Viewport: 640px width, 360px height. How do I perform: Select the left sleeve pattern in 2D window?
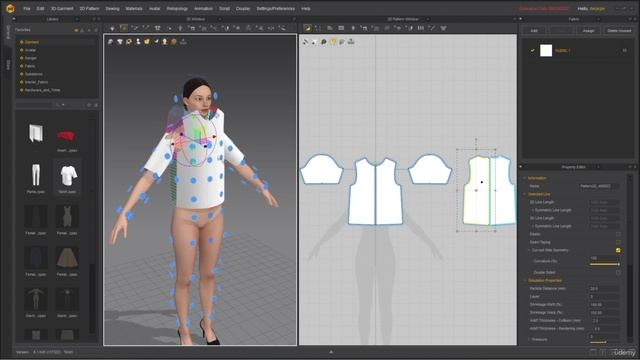click(322, 169)
